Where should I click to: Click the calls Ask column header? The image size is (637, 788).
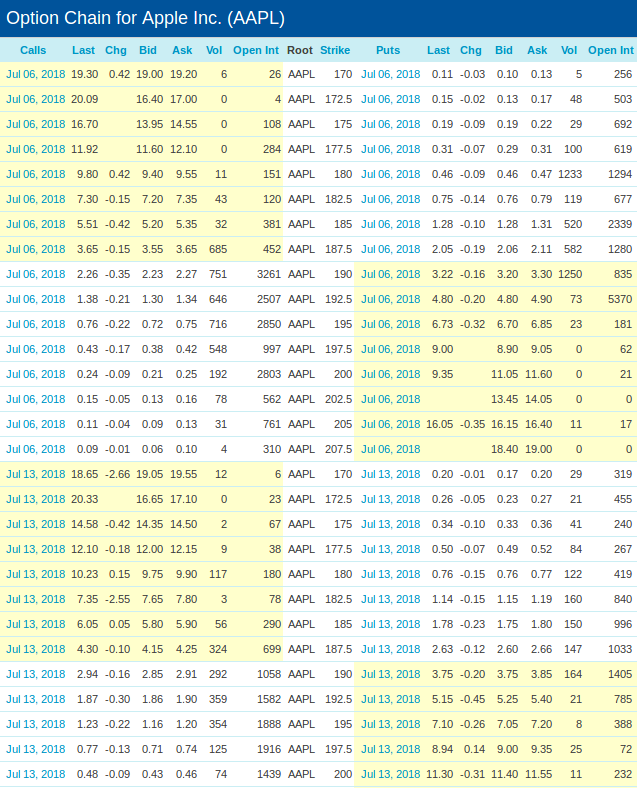pyautogui.click(x=182, y=50)
